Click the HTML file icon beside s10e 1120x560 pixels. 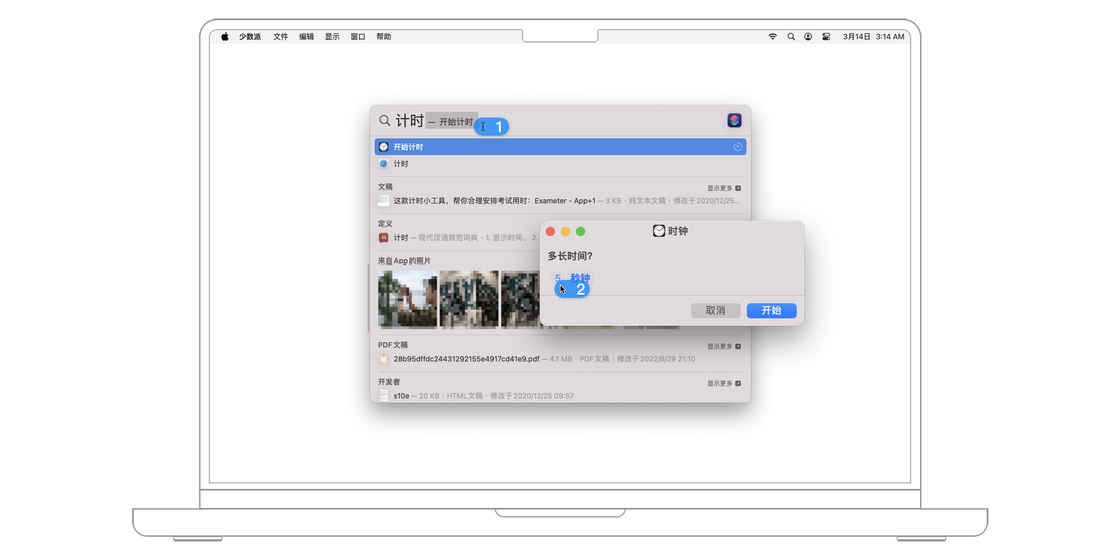click(x=384, y=396)
